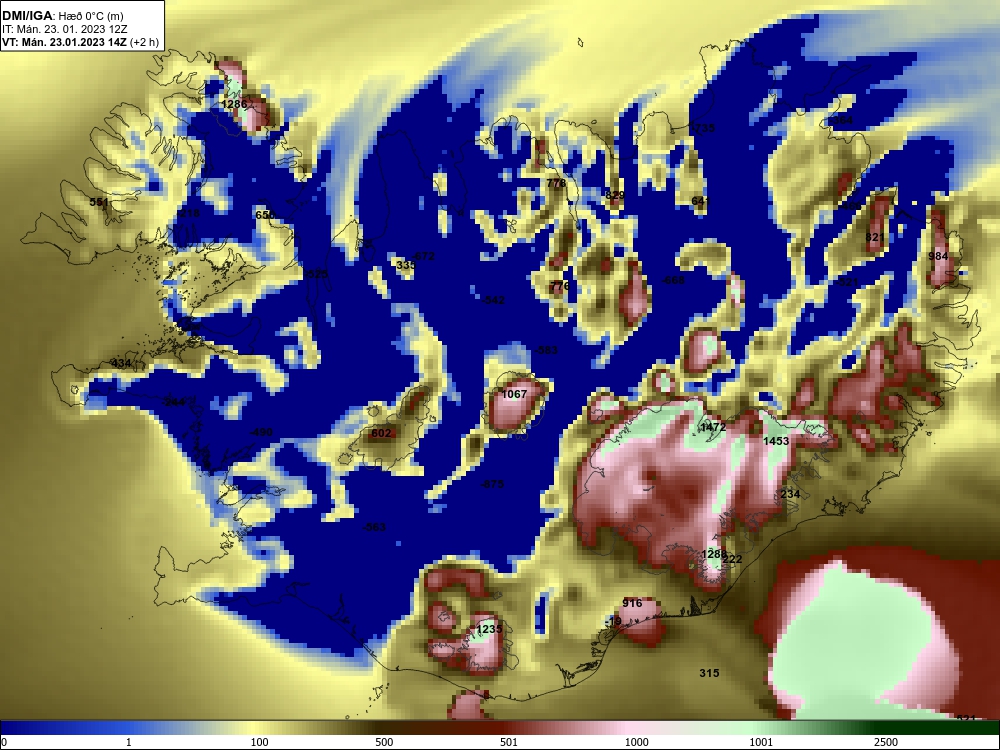Click the 1453 value label
Screen dimensions: 1000x750
(x=776, y=441)
